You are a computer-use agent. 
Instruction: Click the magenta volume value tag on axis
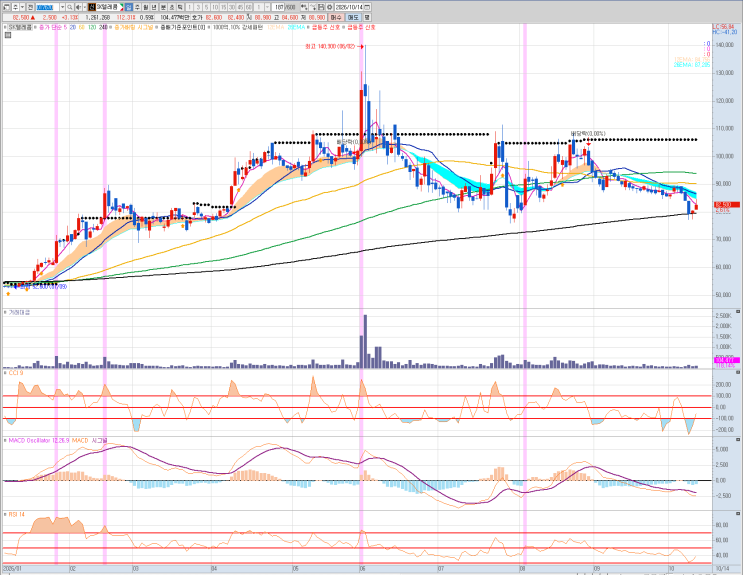click(x=726, y=360)
